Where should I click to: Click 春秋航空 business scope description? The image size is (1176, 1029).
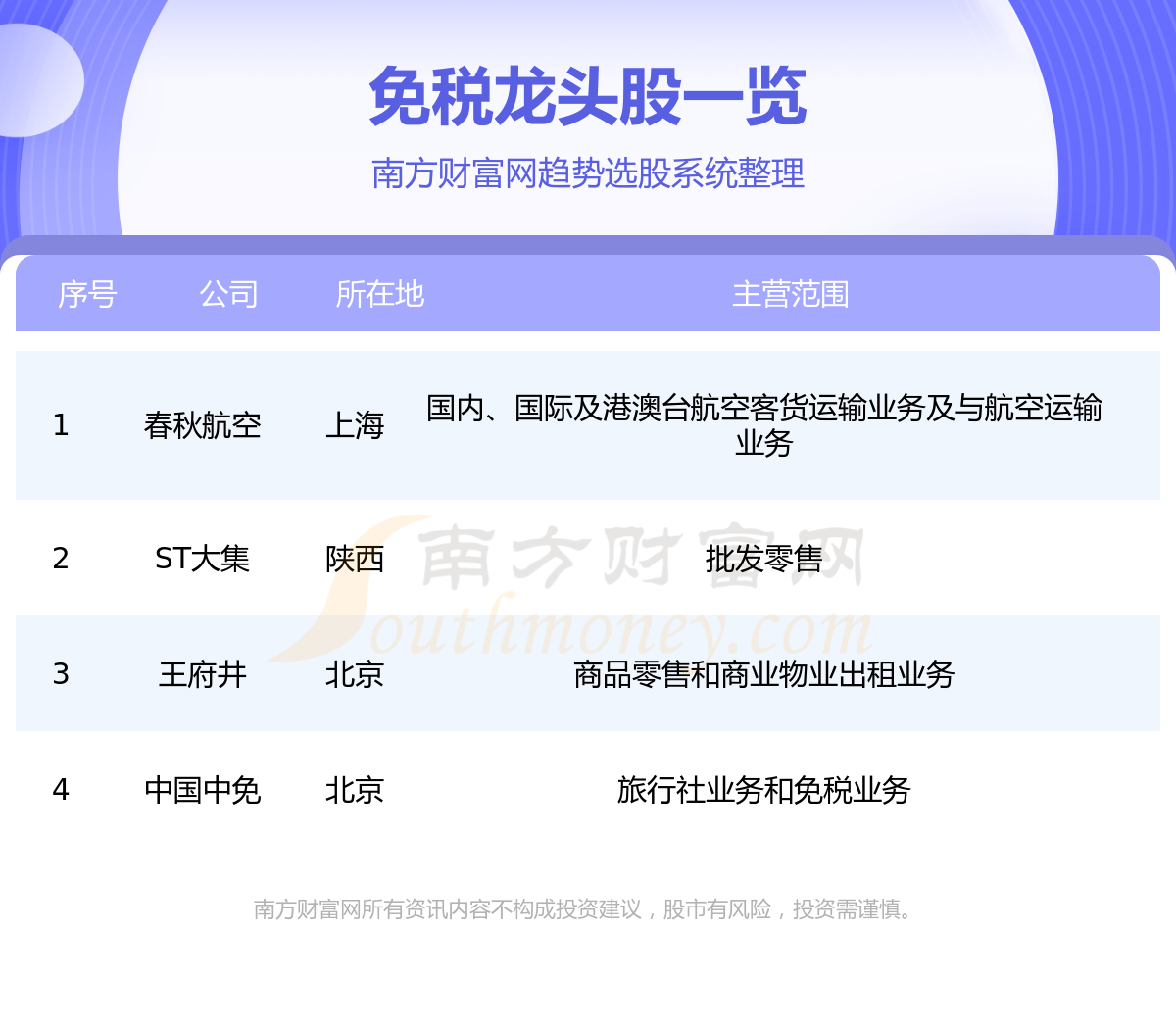point(764,425)
